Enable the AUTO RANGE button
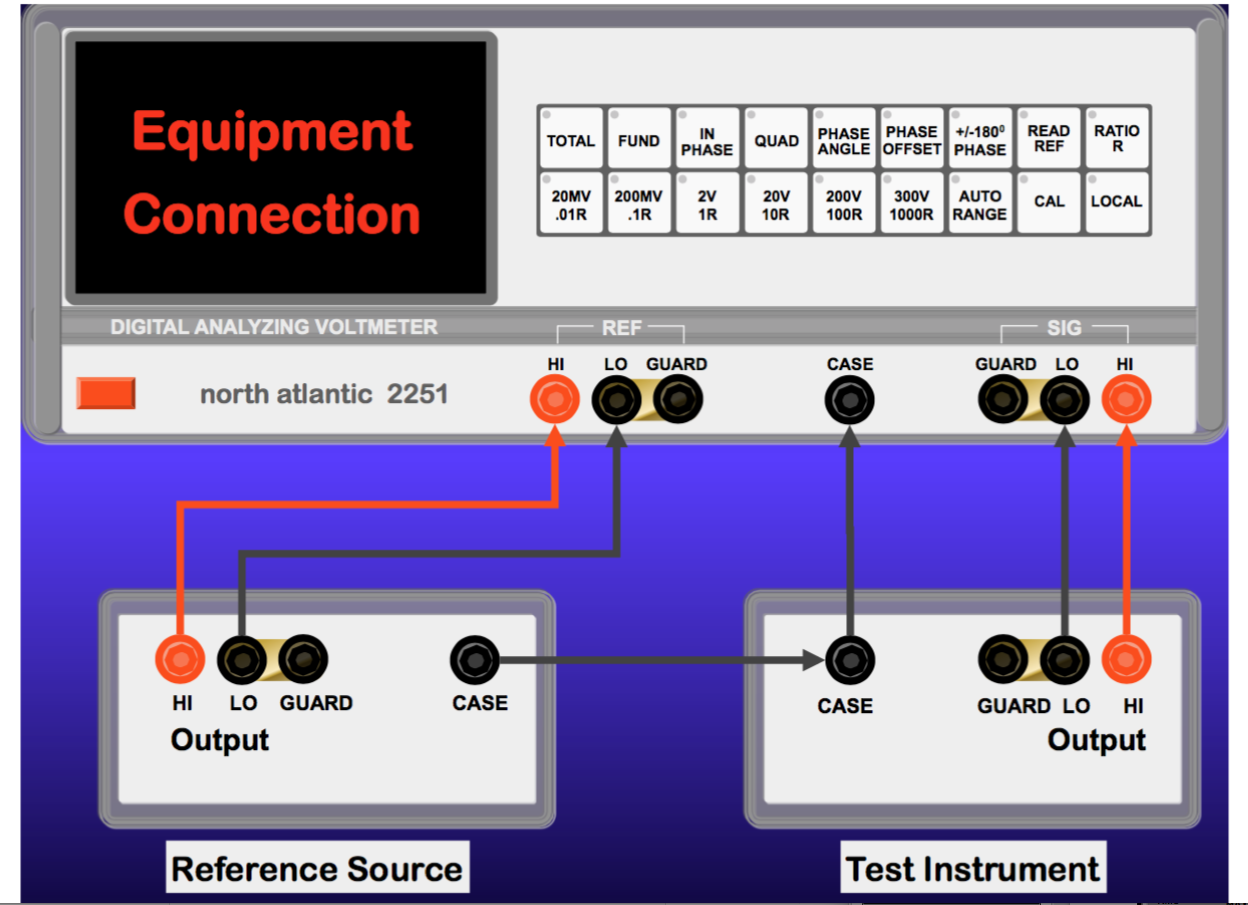Screen dimensions: 1248x905 (x=979, y=203)
